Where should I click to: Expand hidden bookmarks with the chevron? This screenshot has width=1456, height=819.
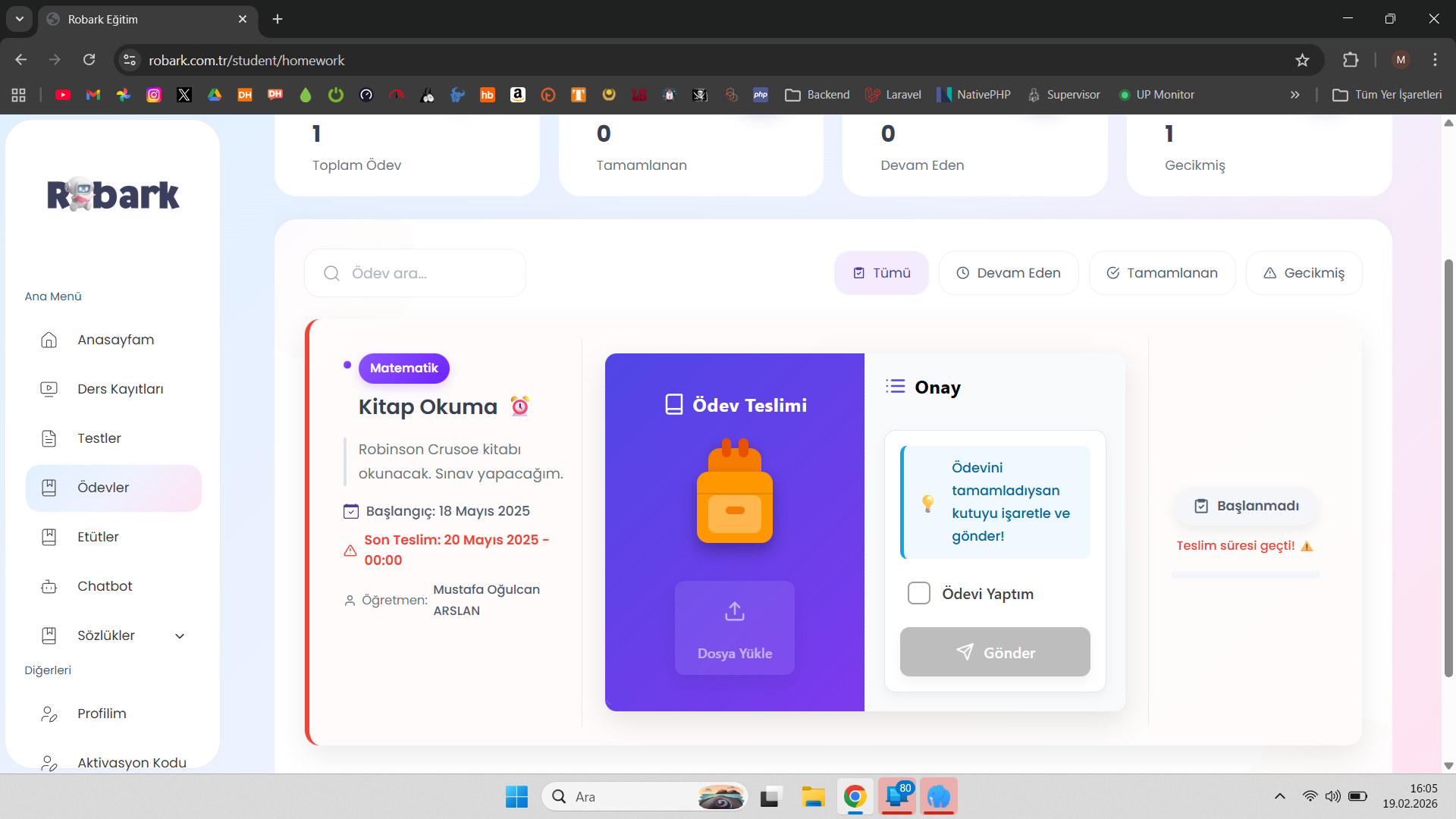(1295, 94)
